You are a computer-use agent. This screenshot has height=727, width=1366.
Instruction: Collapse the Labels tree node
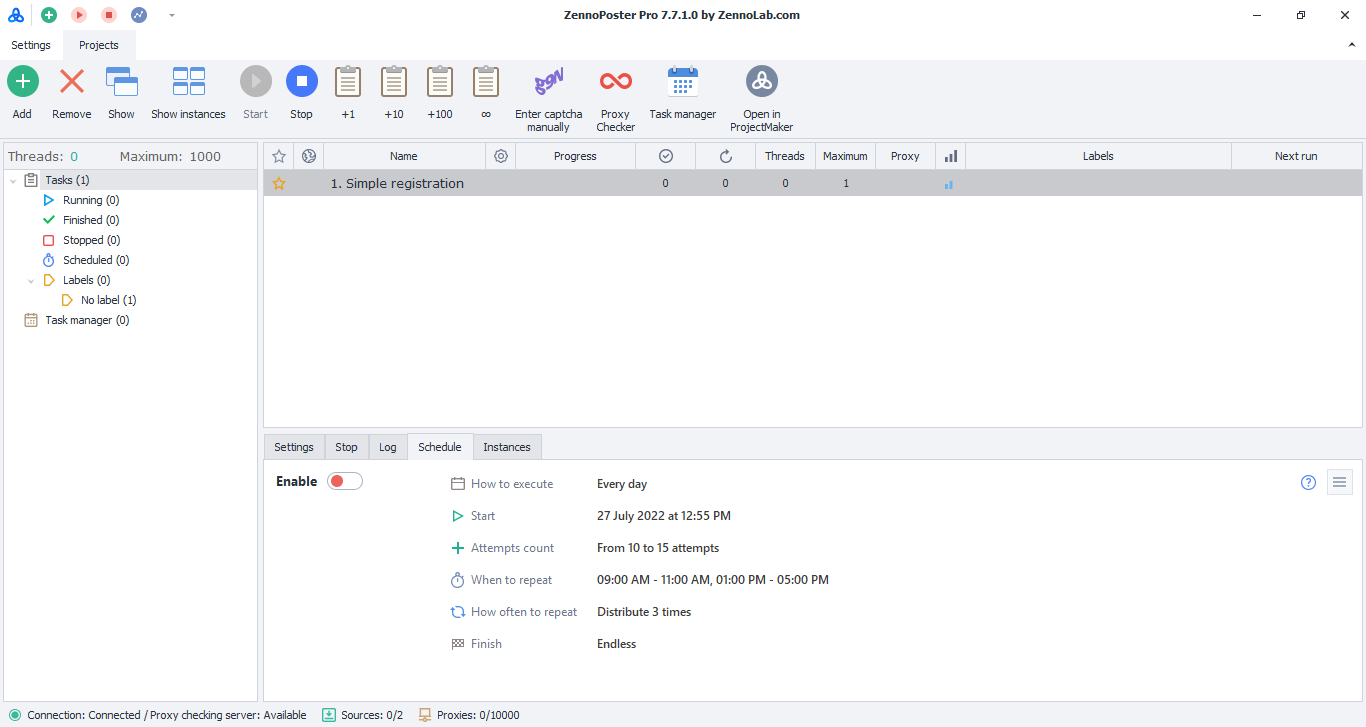point(31,281)
